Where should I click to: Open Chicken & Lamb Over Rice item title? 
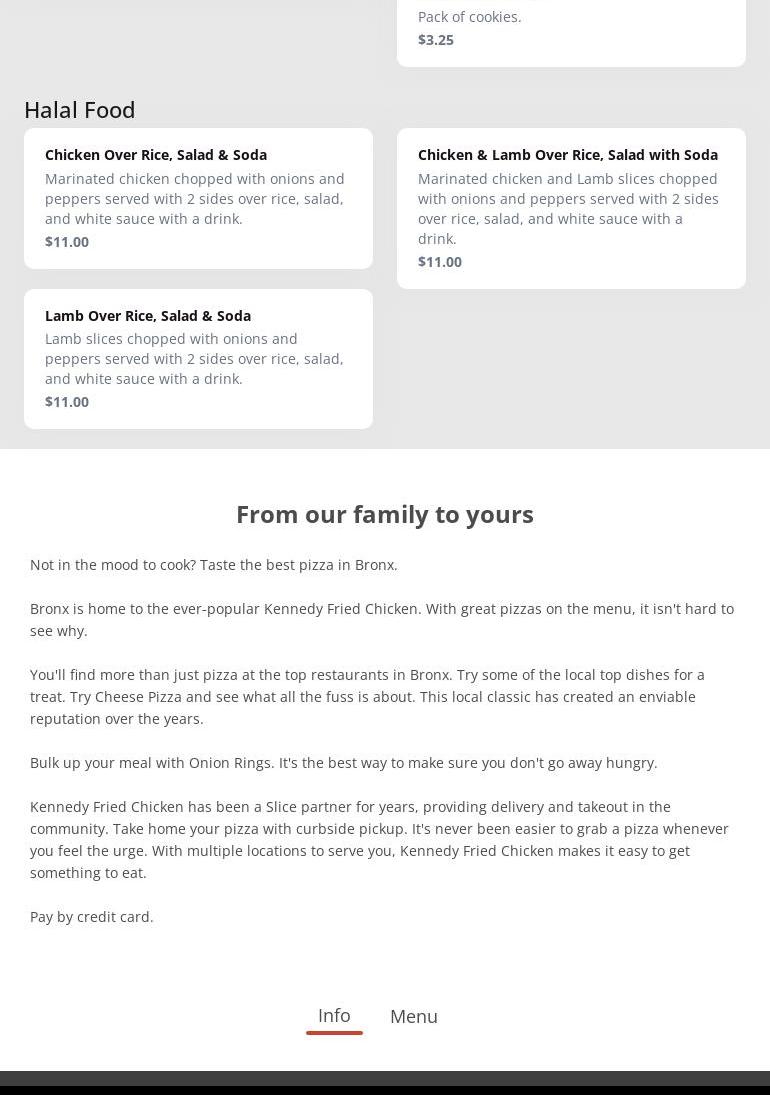tap(567, 155)
